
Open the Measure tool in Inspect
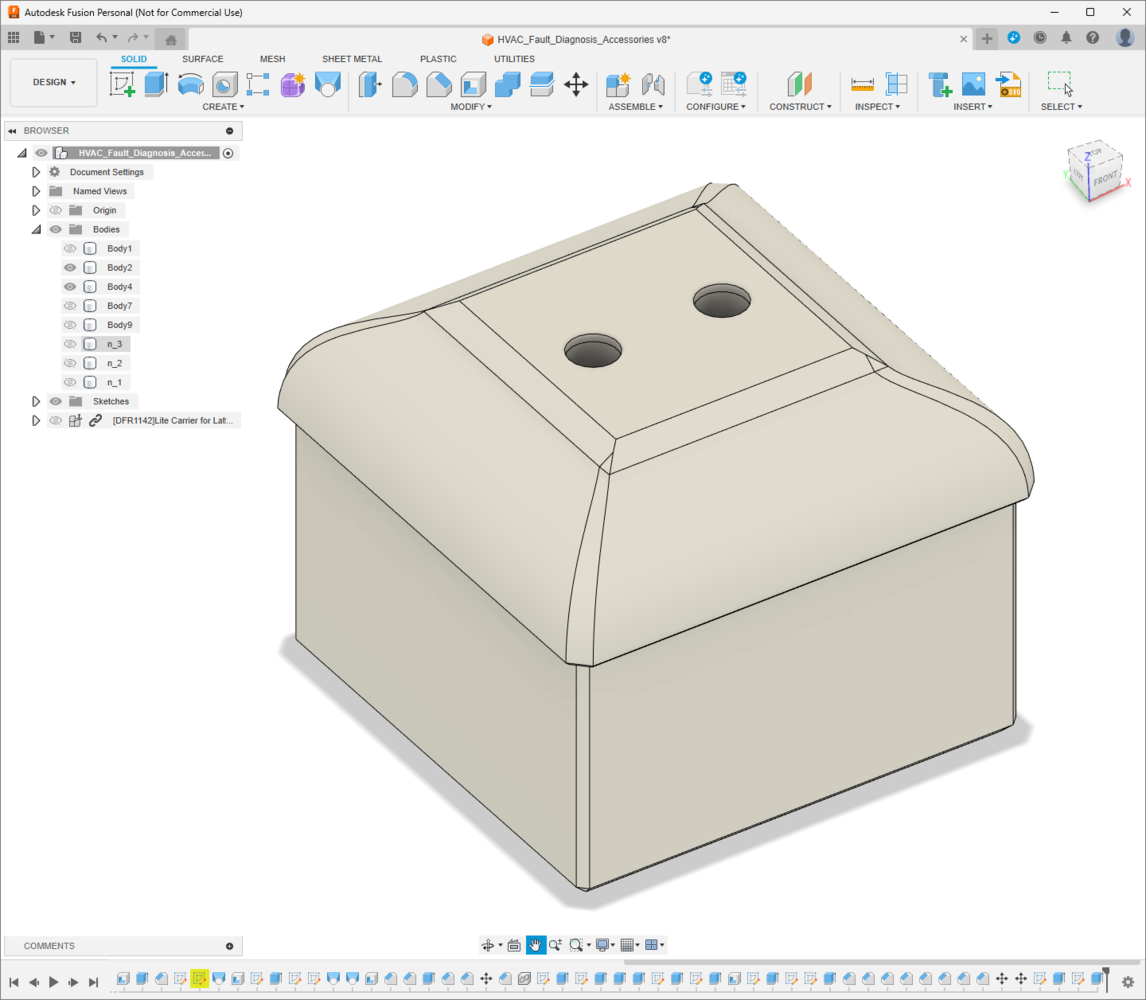pos(862,85)
